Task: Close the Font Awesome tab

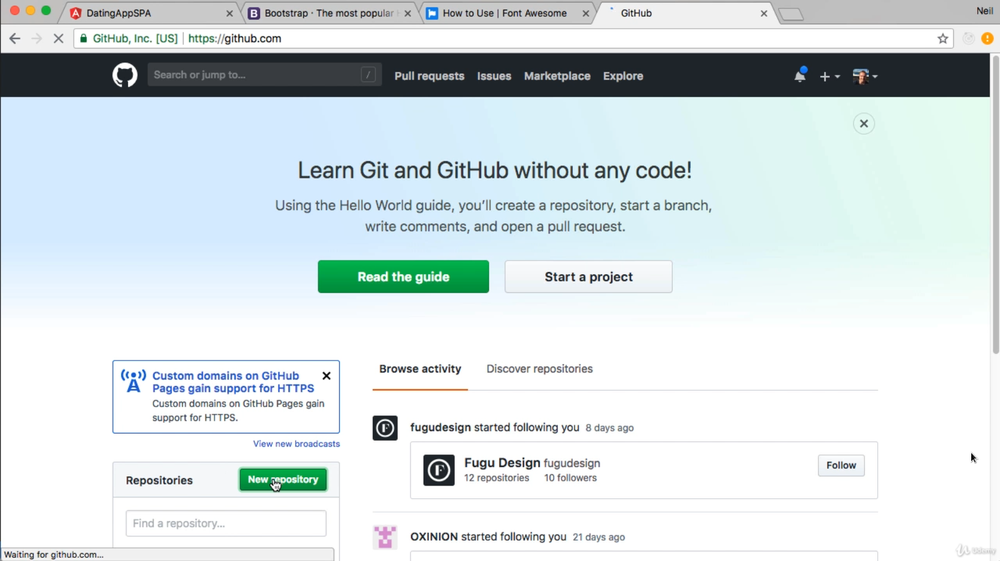Action: (x=585, y=13)
